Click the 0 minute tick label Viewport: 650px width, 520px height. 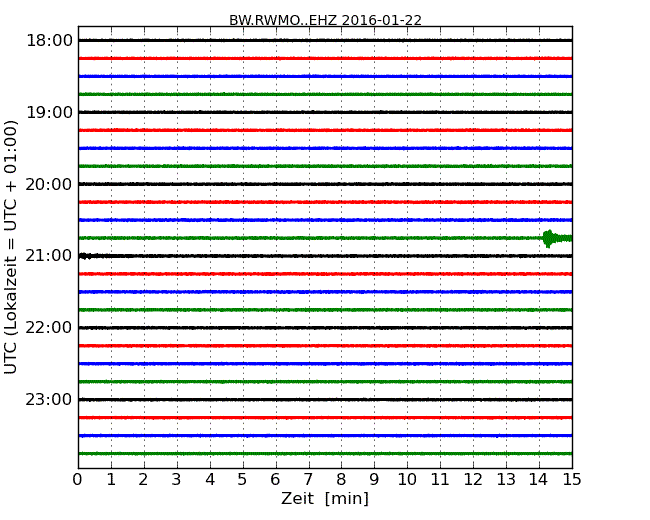pos(78,480)
